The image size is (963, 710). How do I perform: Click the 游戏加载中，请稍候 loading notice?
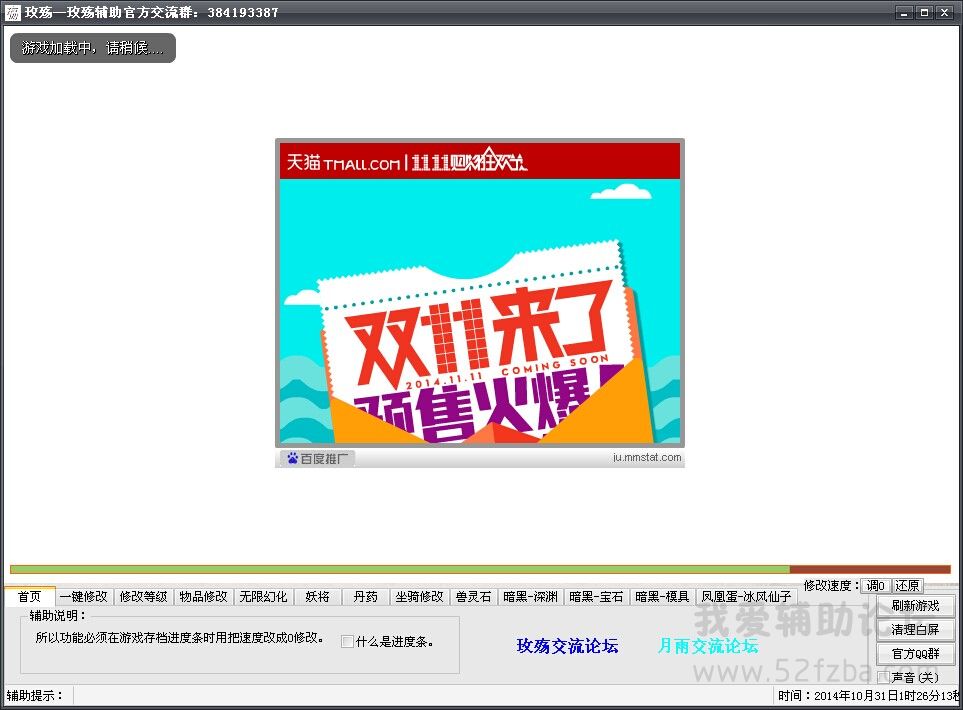pyautogui.click(x=93, y=48)
